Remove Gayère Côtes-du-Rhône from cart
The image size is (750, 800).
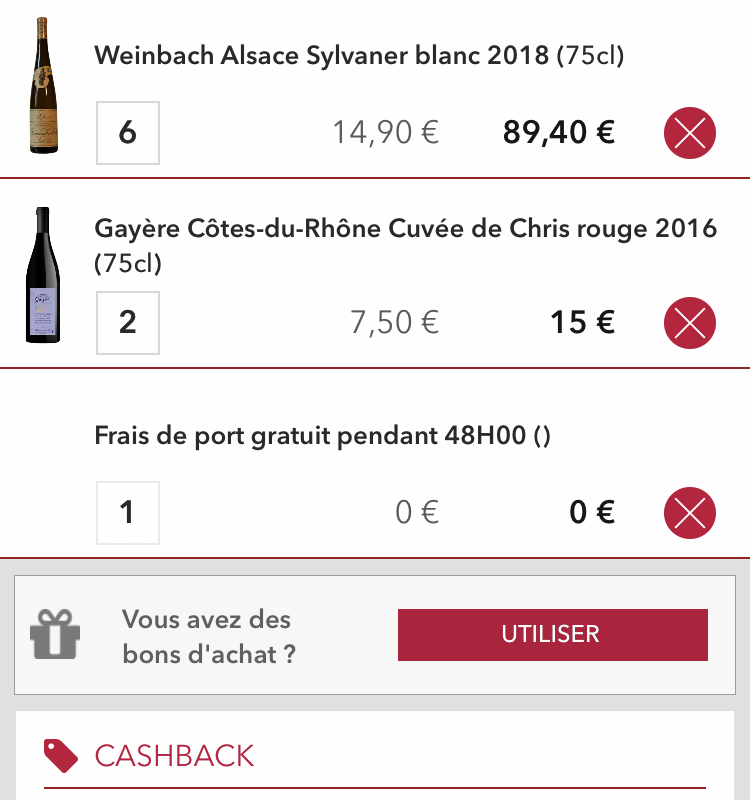[x=689, y=322]
